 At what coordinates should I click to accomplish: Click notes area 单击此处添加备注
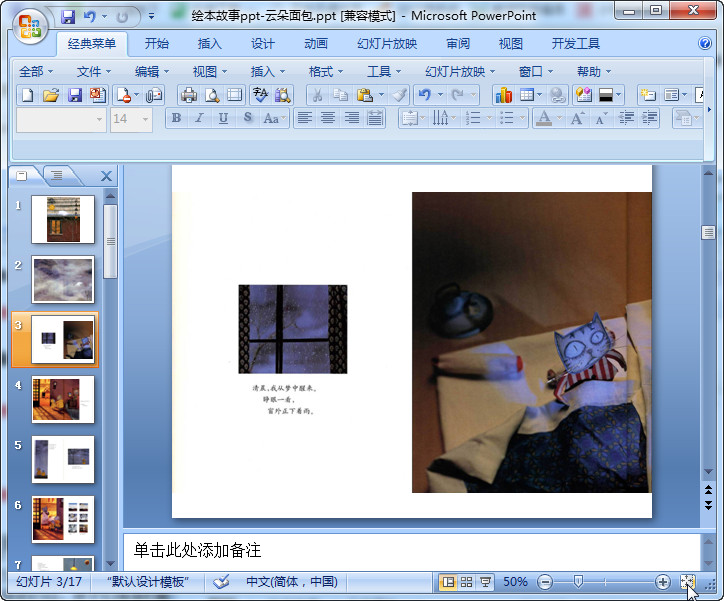(x=412, y=551)
